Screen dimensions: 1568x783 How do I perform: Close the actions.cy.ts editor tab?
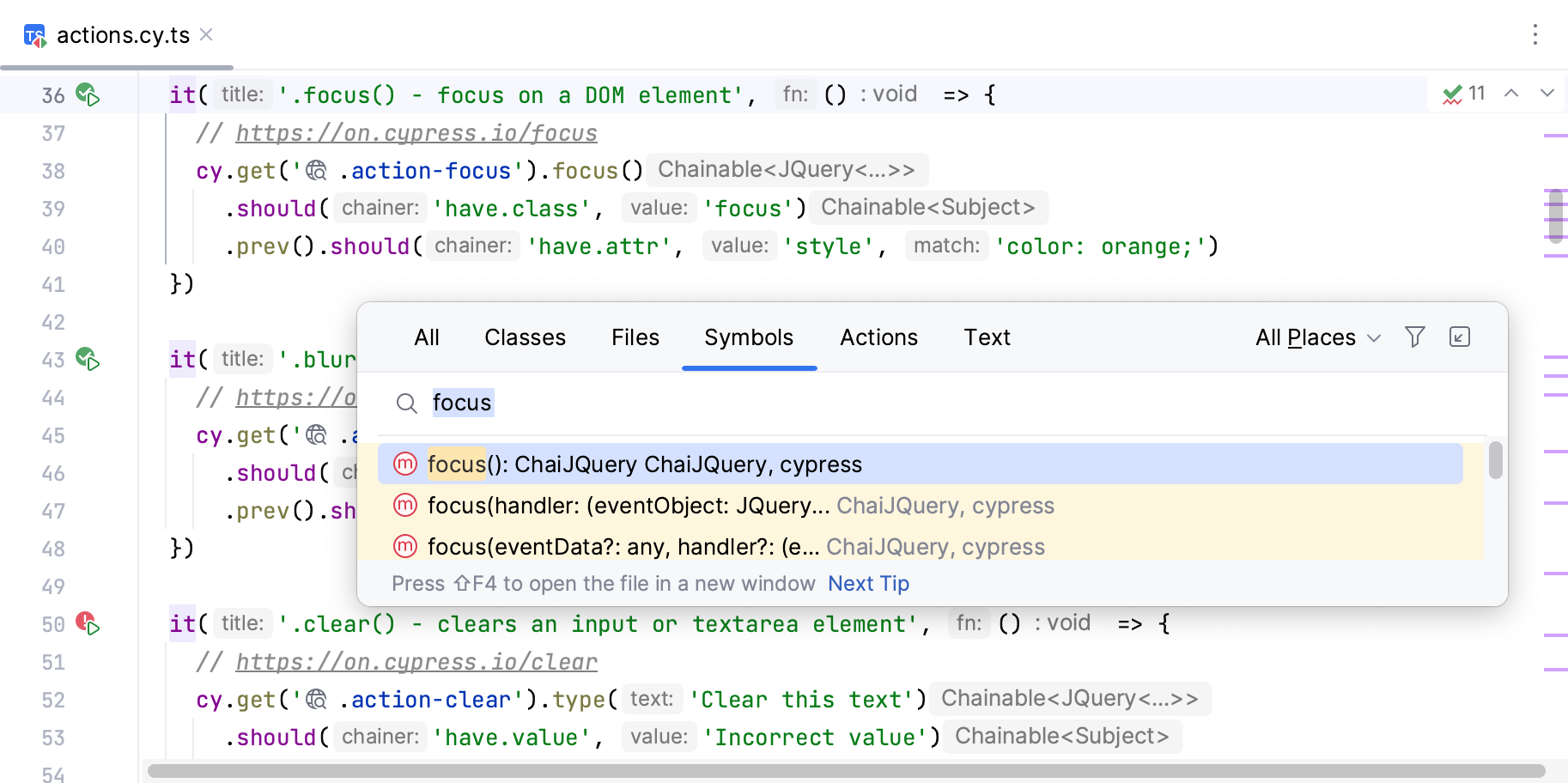click(206, 34)
